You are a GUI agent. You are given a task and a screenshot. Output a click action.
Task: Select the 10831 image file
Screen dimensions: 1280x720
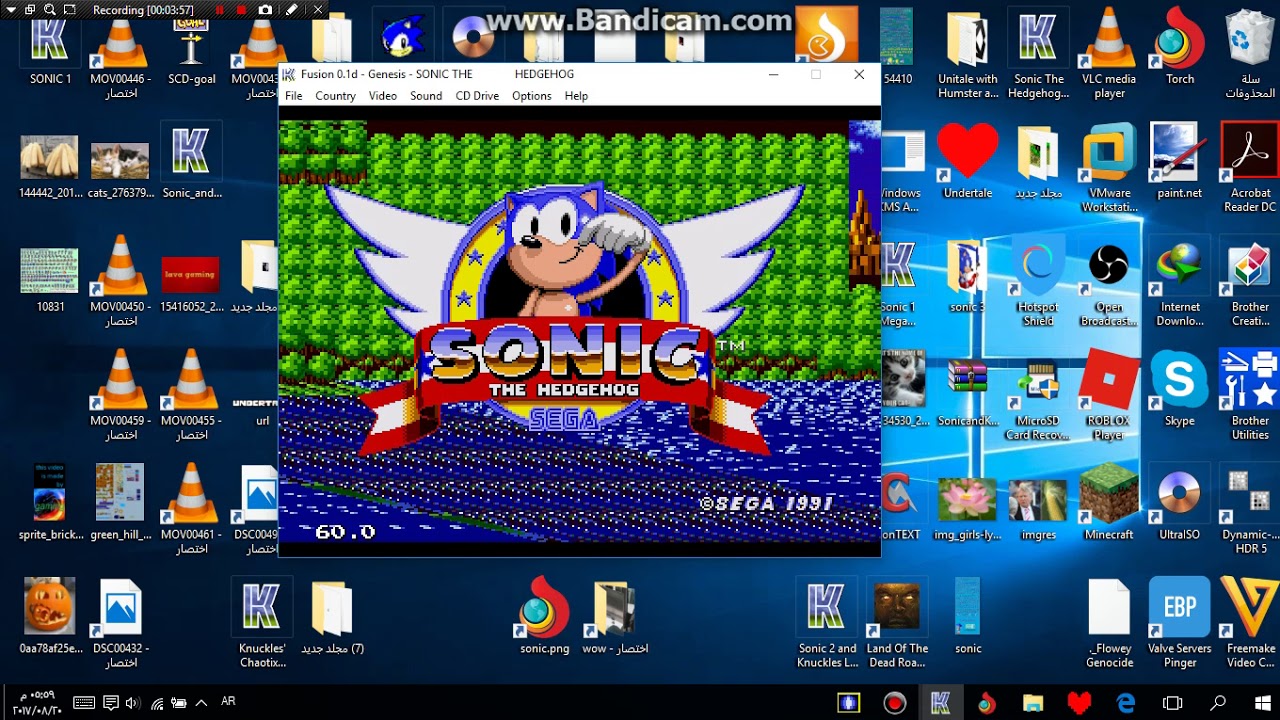pyautogui.click(x=50, y=279)
